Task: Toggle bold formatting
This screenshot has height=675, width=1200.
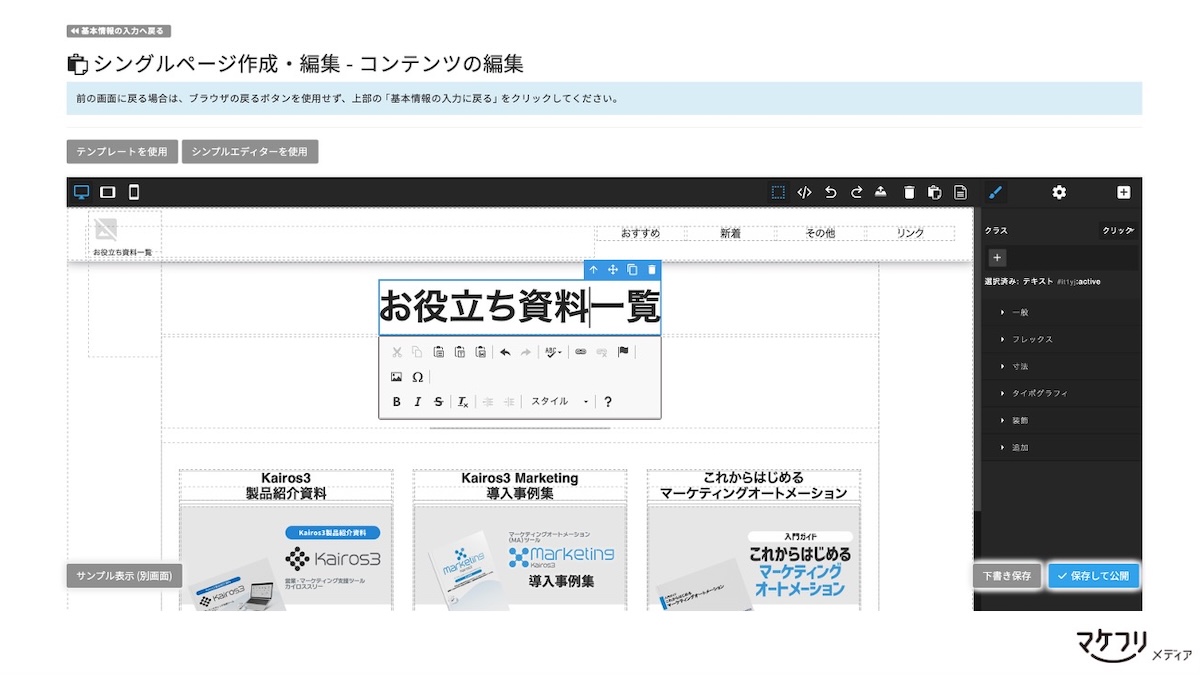Action: tap(396, 401)
